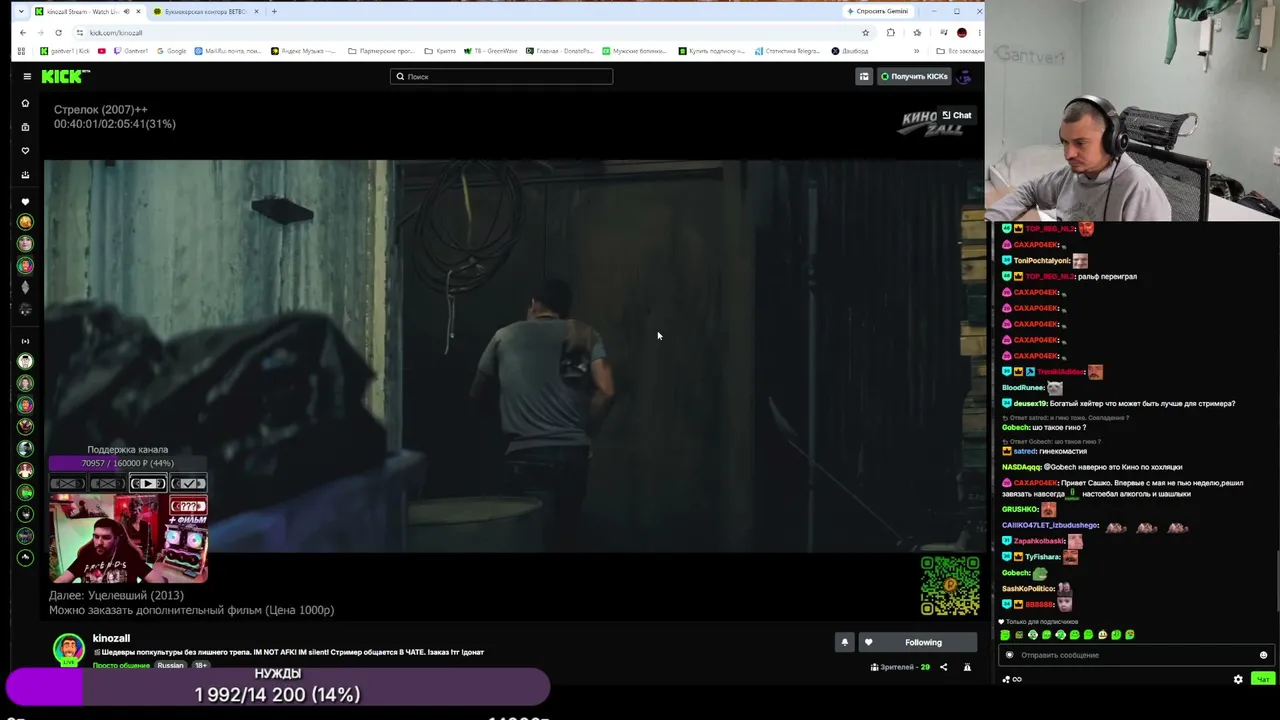Click the SashKoPolitico username in chat
The image size is (1280, 720).
tap(1028, 589)
